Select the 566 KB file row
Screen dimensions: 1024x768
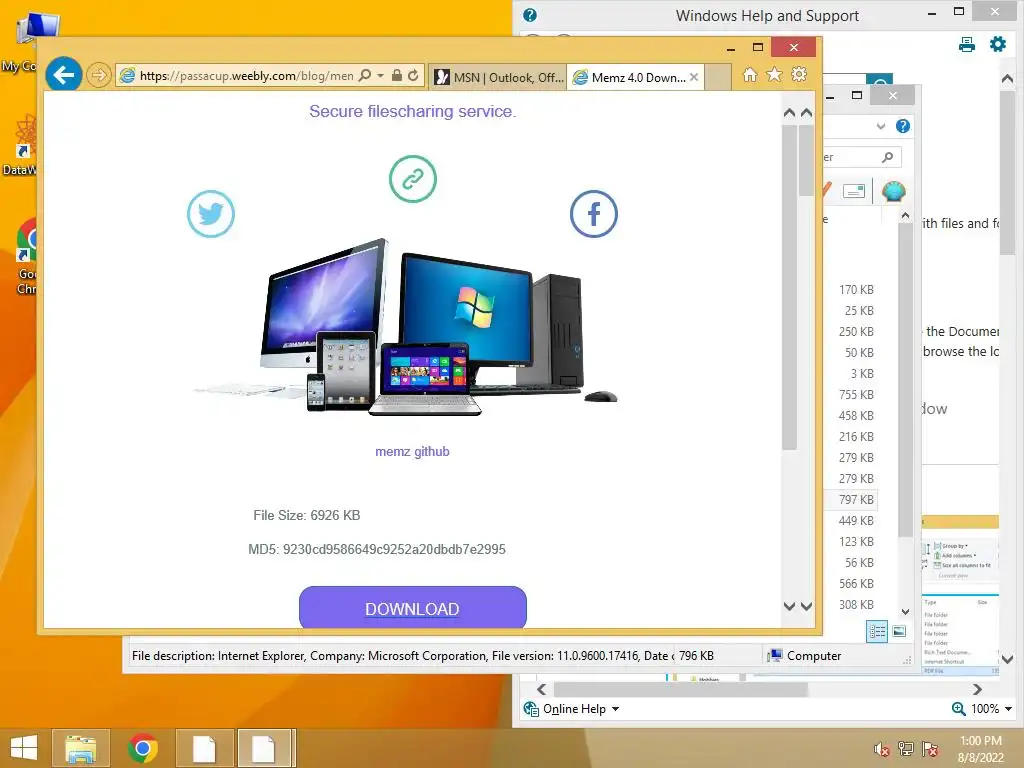[x=856, y=583]
